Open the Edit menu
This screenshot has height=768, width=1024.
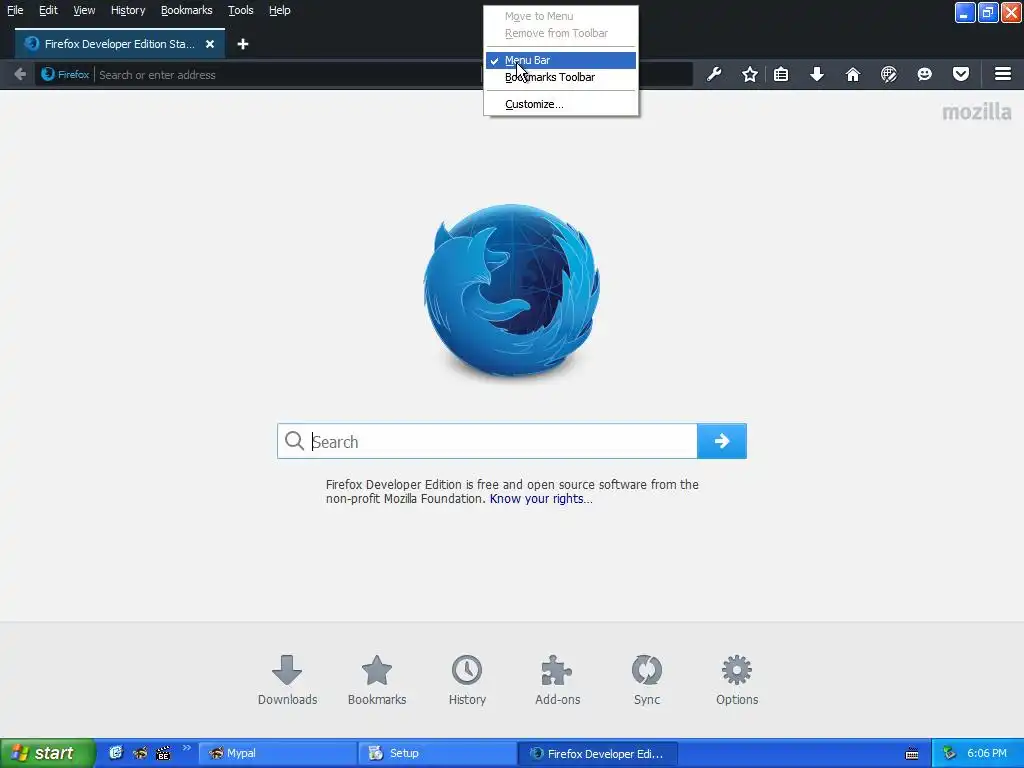(x=48, y=10)
